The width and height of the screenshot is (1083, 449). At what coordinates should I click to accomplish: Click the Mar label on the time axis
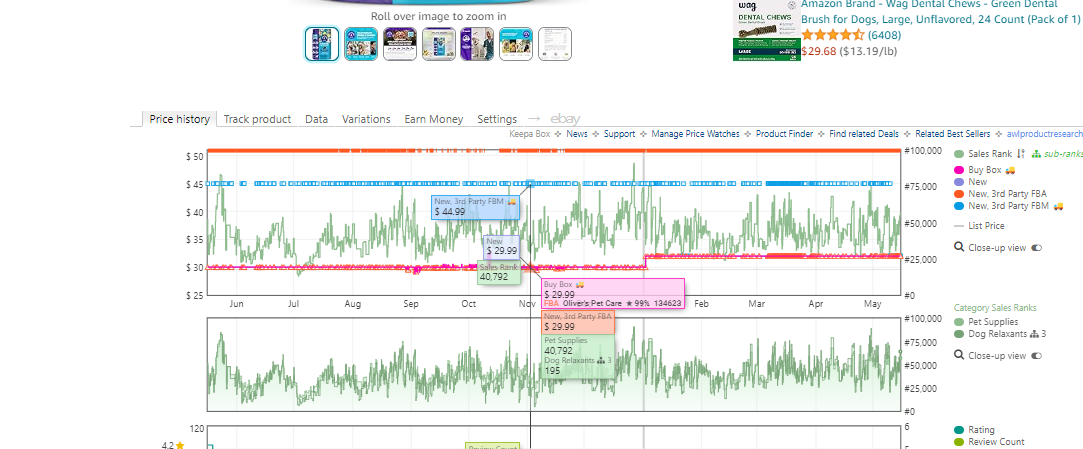coord(757,304)
